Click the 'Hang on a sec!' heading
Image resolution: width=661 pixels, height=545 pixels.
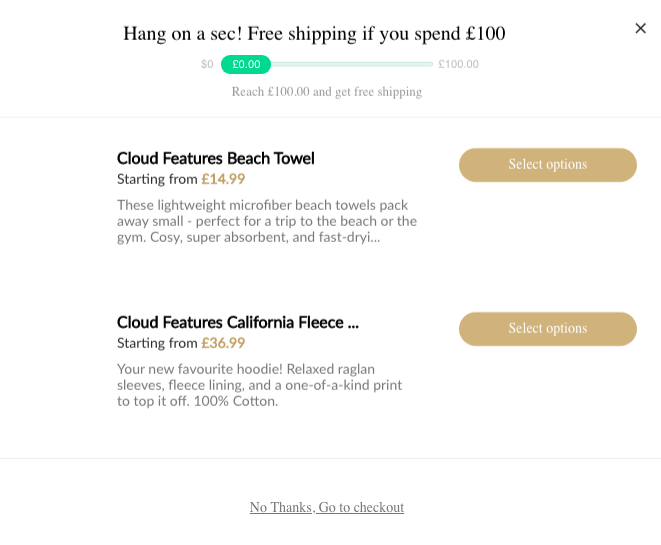(x=314, y=33)
